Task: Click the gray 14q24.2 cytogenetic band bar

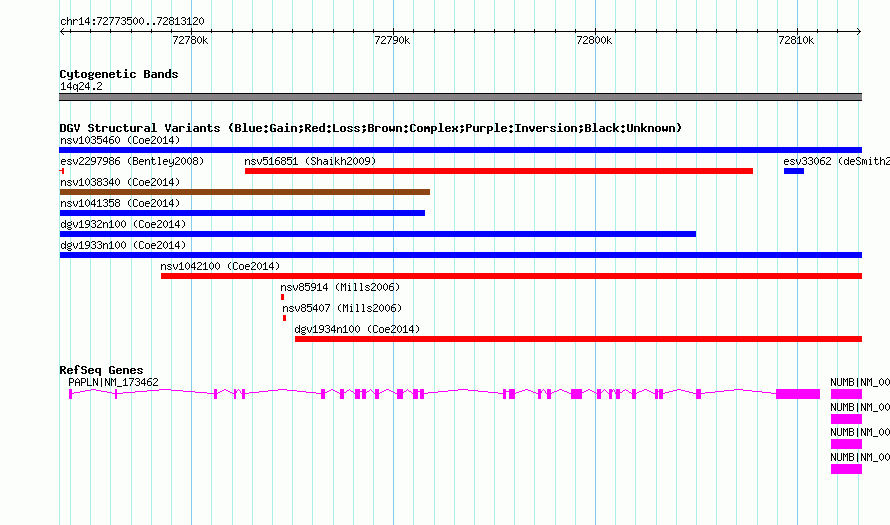Action: [x=460, y=97]
